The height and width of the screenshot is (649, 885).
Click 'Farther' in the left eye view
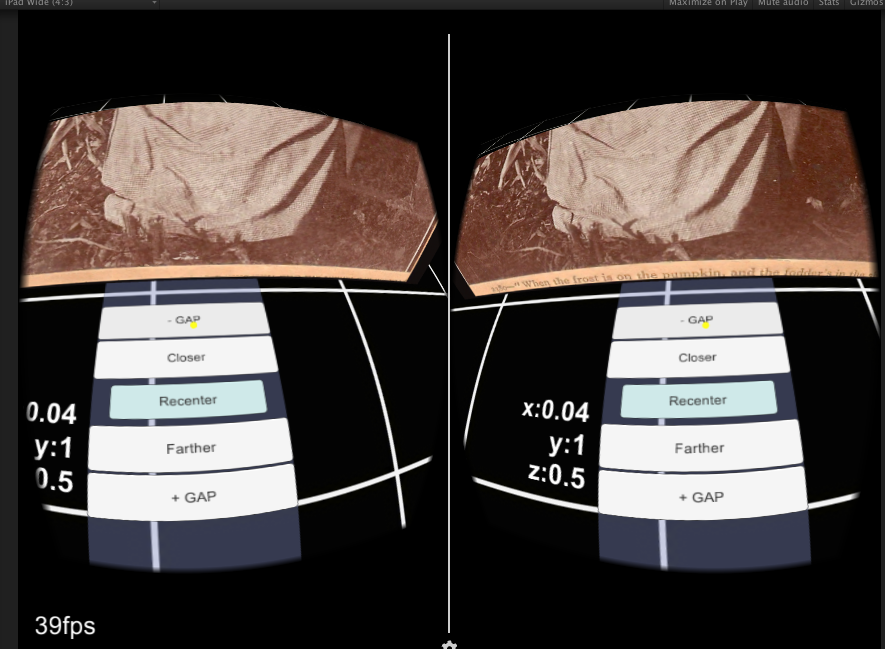point(191,448)
